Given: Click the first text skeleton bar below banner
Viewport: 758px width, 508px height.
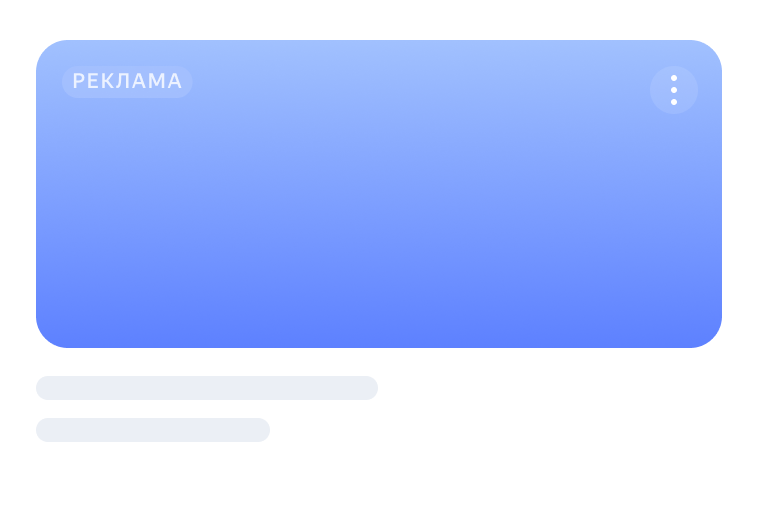Looking at the screenshot, I should tap(207, 388).
